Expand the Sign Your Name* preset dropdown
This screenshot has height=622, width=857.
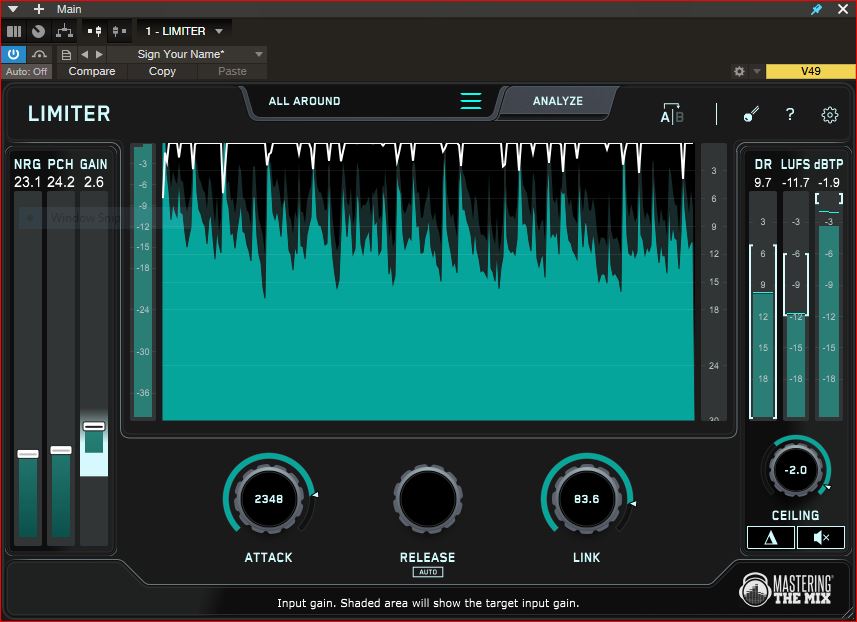click(259, 54)
